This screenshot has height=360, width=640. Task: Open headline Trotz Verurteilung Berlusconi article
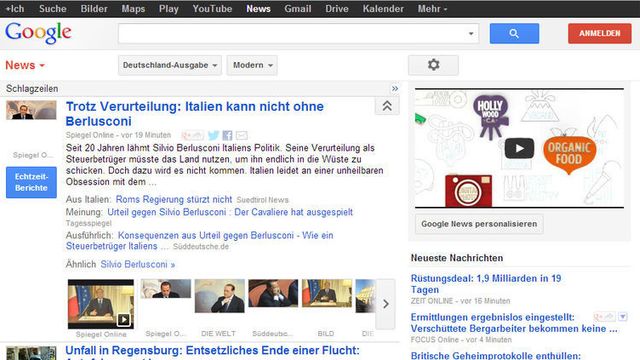tap(195, 114)
